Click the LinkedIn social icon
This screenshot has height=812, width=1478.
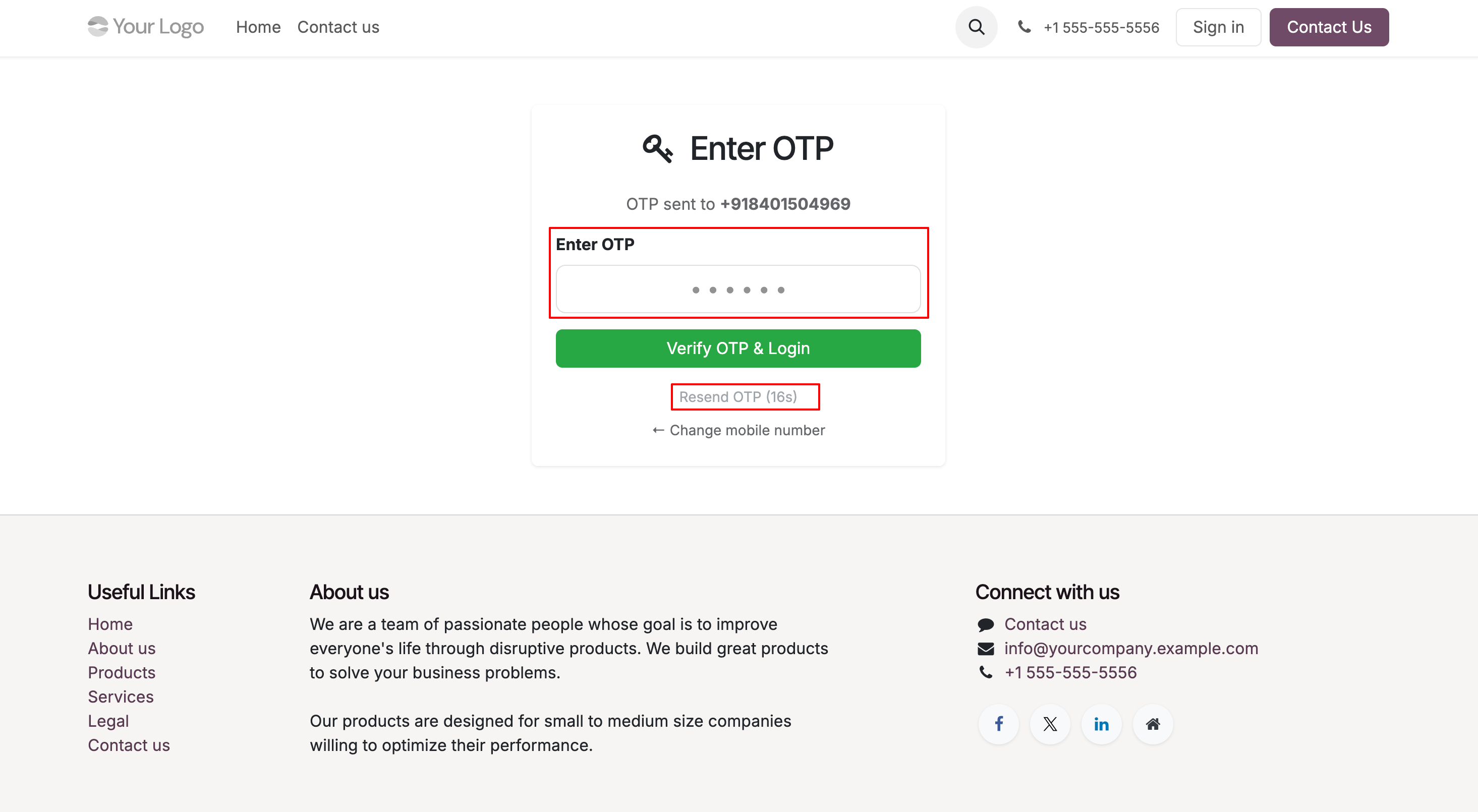pyautogui.click(x=1101, y=724)
